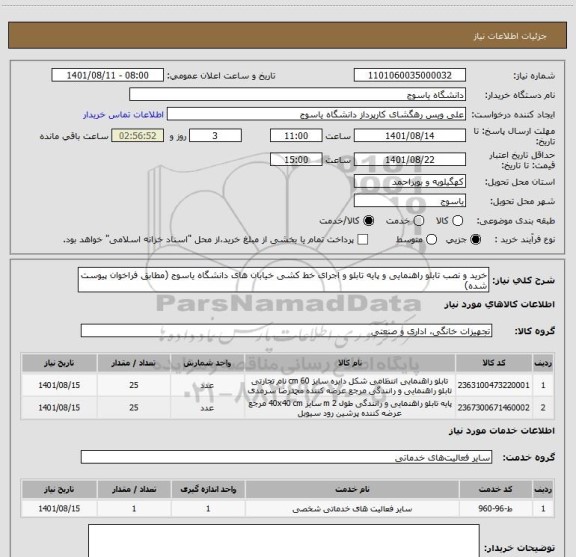Screen dimensions: 576x557
Task: Click the goods code 2363100473220001
Action: 493,385
